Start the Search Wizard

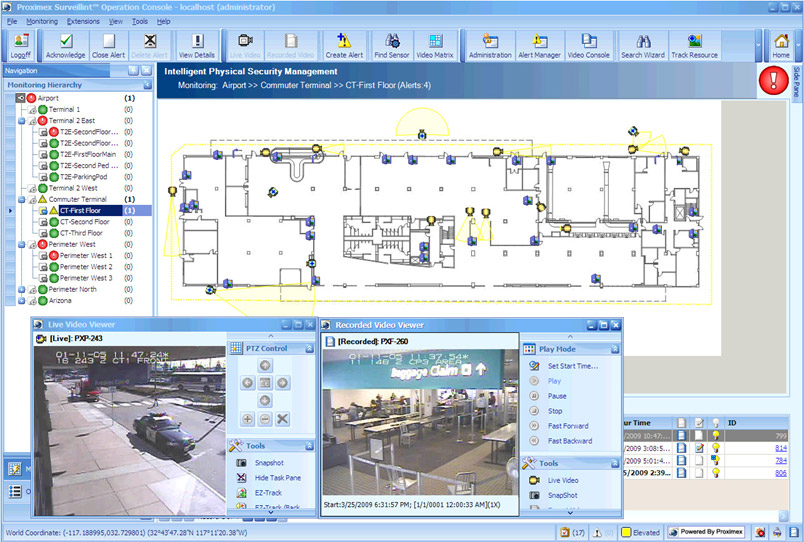click(645, 46)
